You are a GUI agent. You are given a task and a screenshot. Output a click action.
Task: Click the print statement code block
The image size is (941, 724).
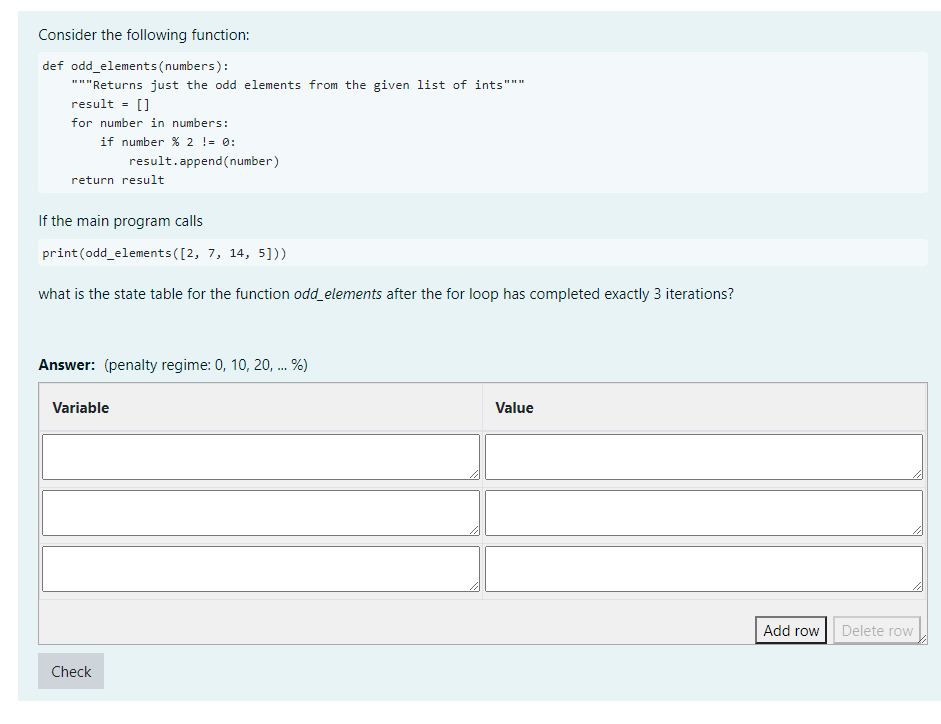[483, 252]
